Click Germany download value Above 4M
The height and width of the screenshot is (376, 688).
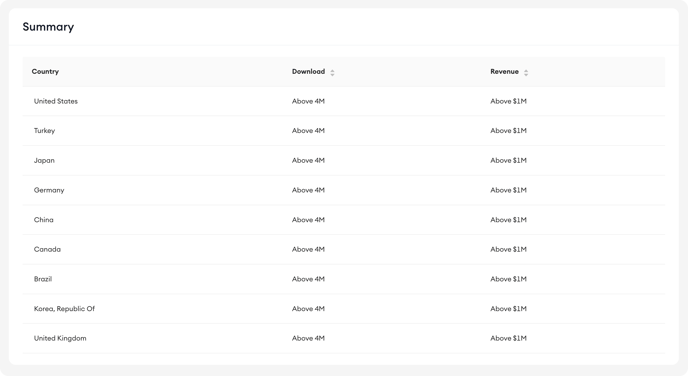pyautogui.click(x=308, y=190)
